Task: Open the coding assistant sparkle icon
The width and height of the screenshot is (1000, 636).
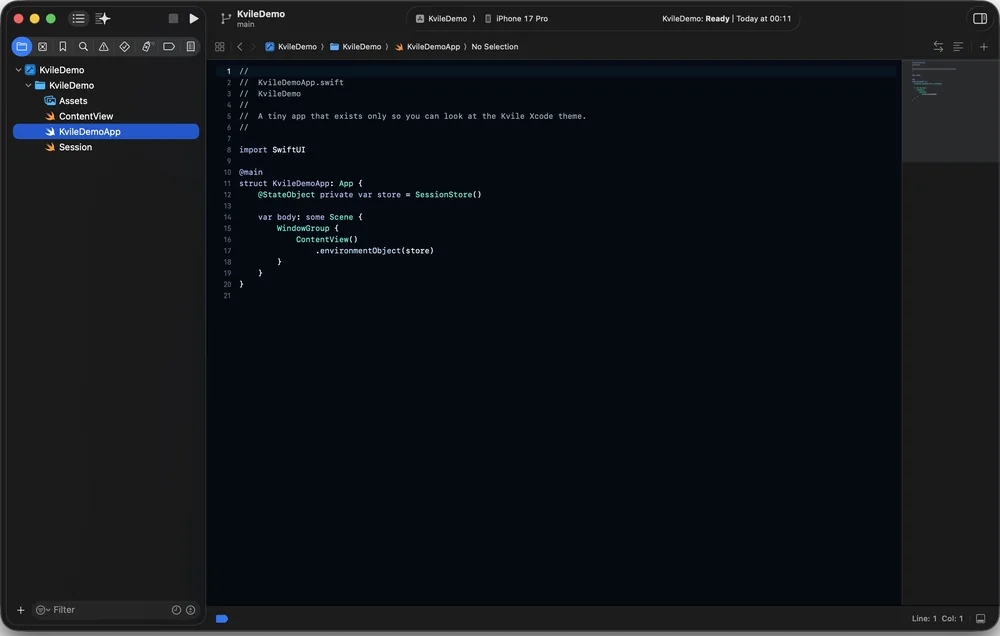Action: point(103,18)
